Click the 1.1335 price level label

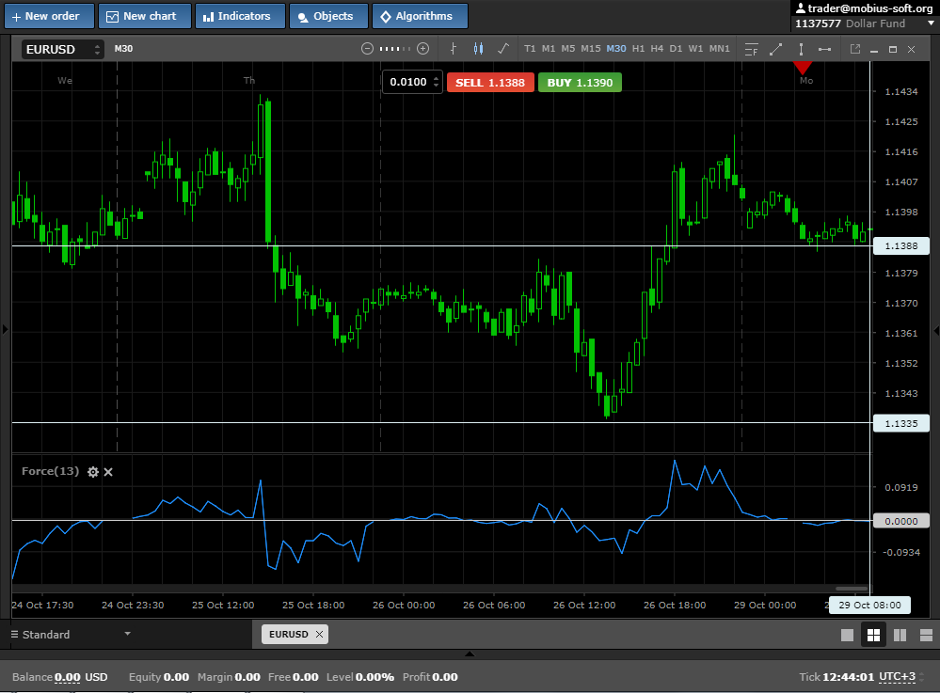[901, 423]
